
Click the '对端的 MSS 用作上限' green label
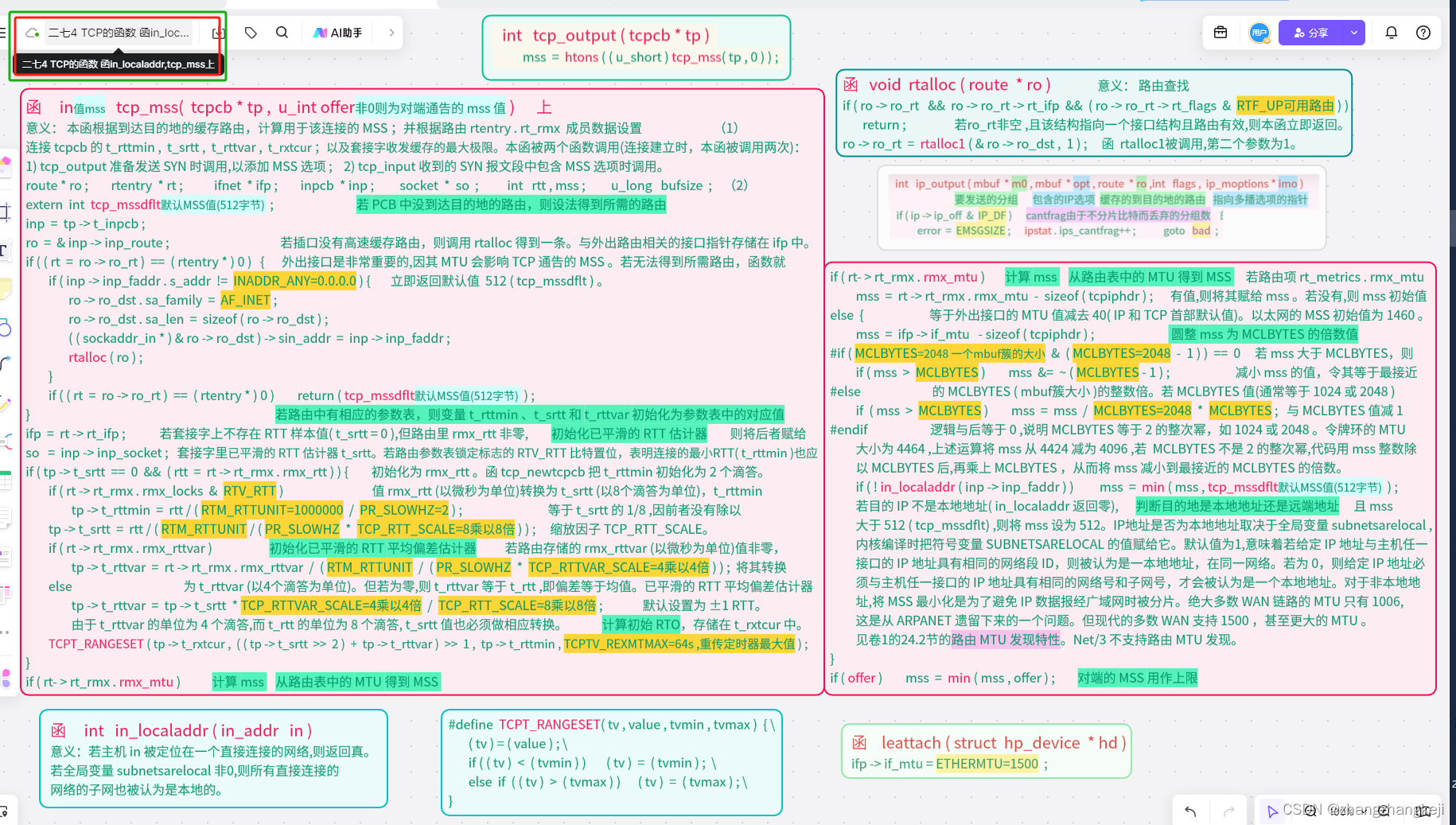(x=1137, y=678)
